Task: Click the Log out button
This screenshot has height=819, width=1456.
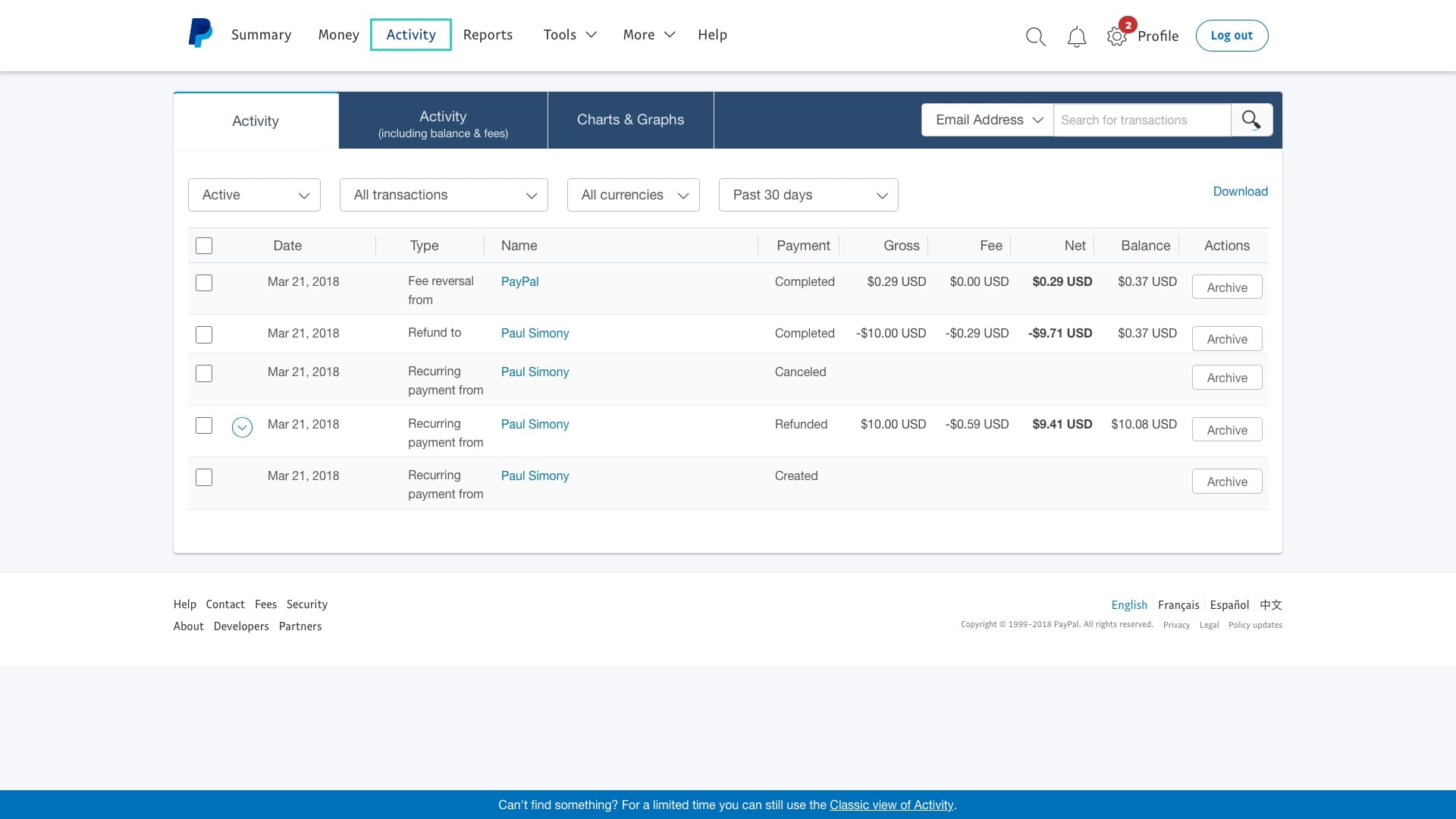Action: click(1232, 35)
